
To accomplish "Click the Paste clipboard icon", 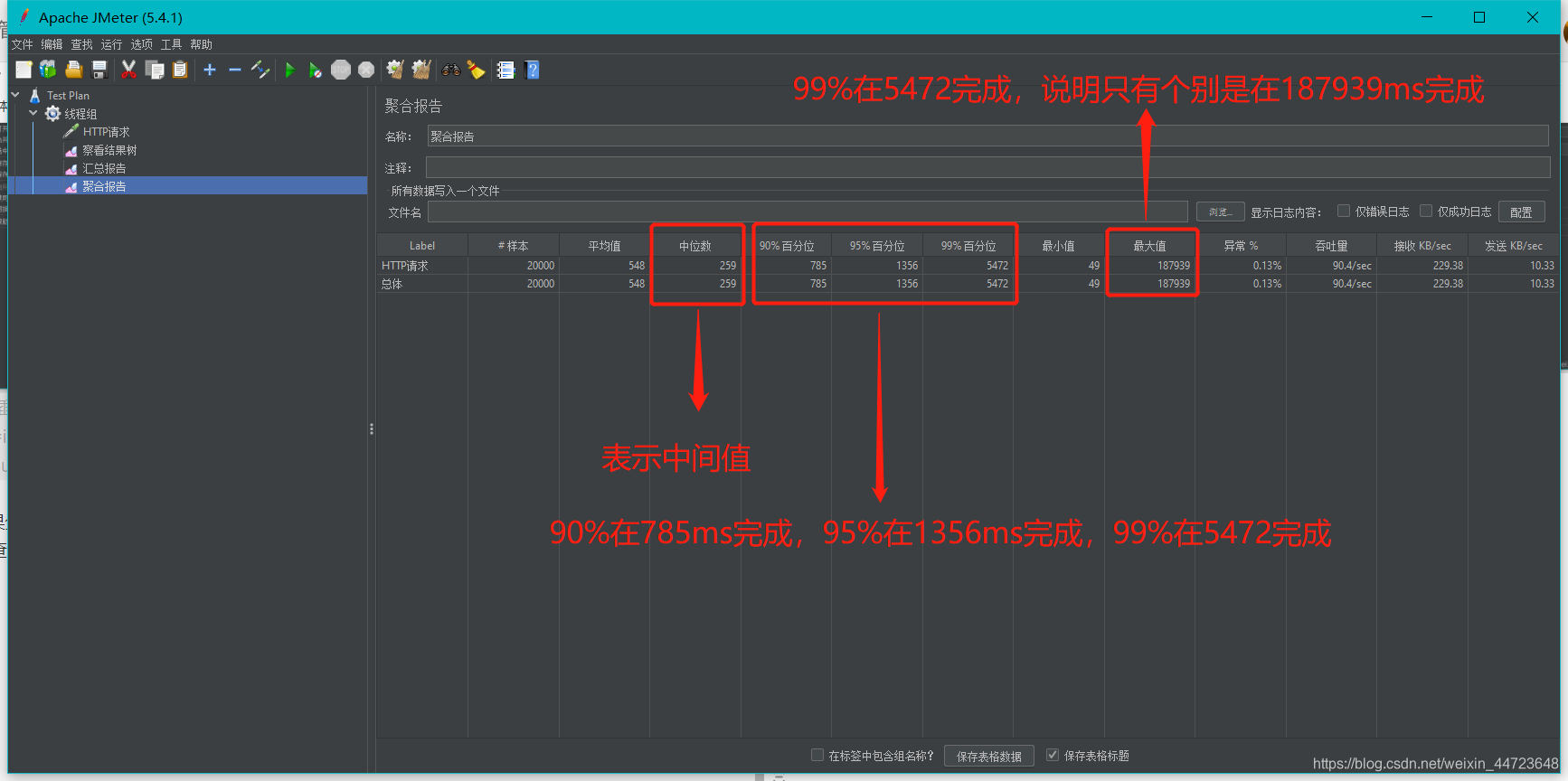I will tap(180, 70).
